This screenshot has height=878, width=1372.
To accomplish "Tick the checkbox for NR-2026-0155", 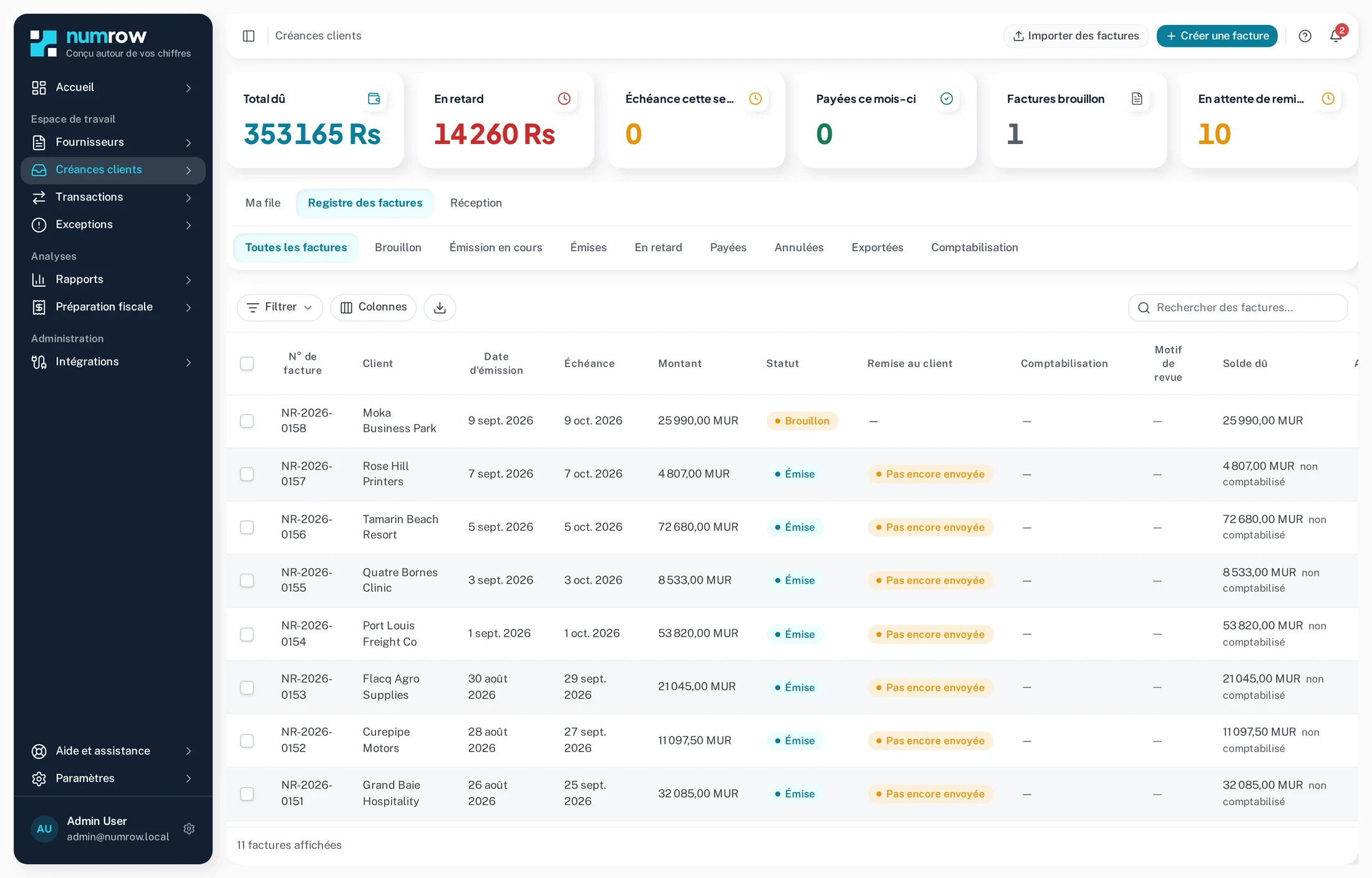I will coord(247,581).
